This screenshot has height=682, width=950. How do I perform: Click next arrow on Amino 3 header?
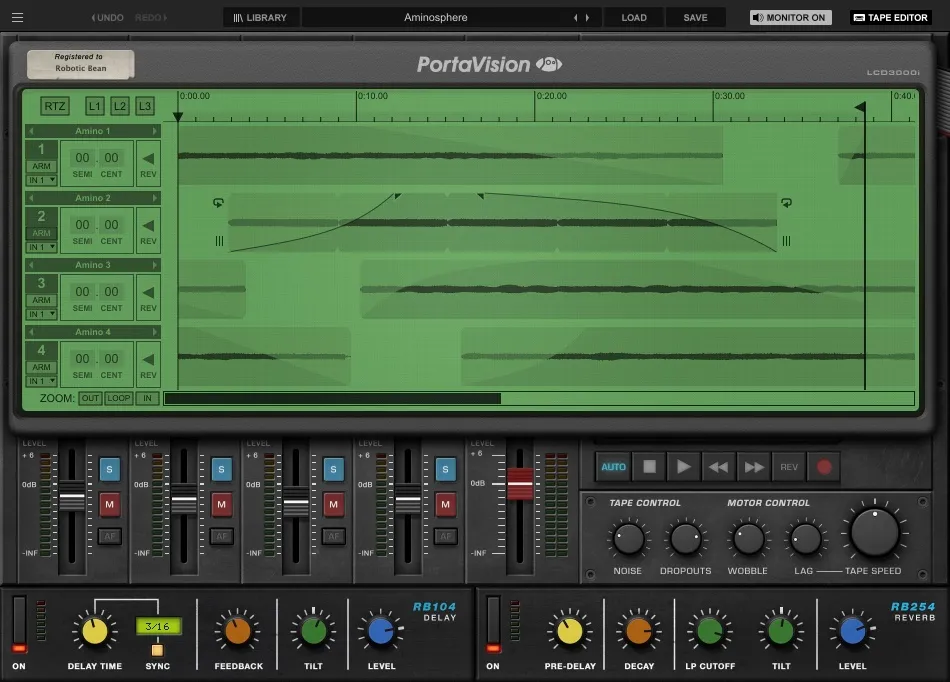pyautogui.click(x=154, y=265)
